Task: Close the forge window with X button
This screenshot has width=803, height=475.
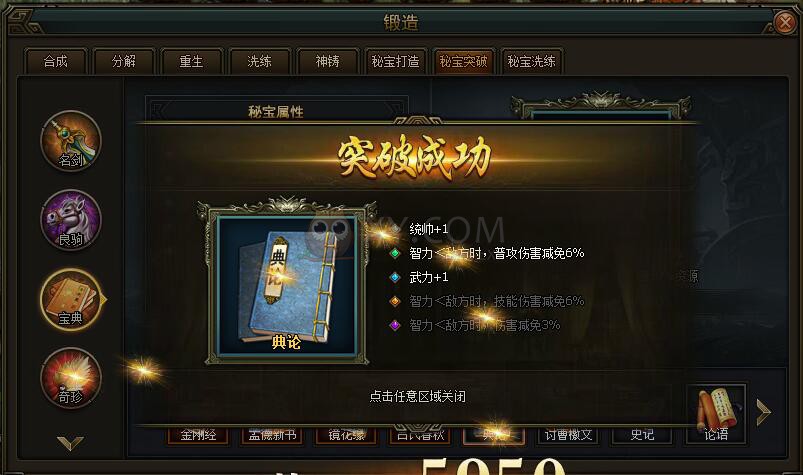Action: [x=785, y=23]
